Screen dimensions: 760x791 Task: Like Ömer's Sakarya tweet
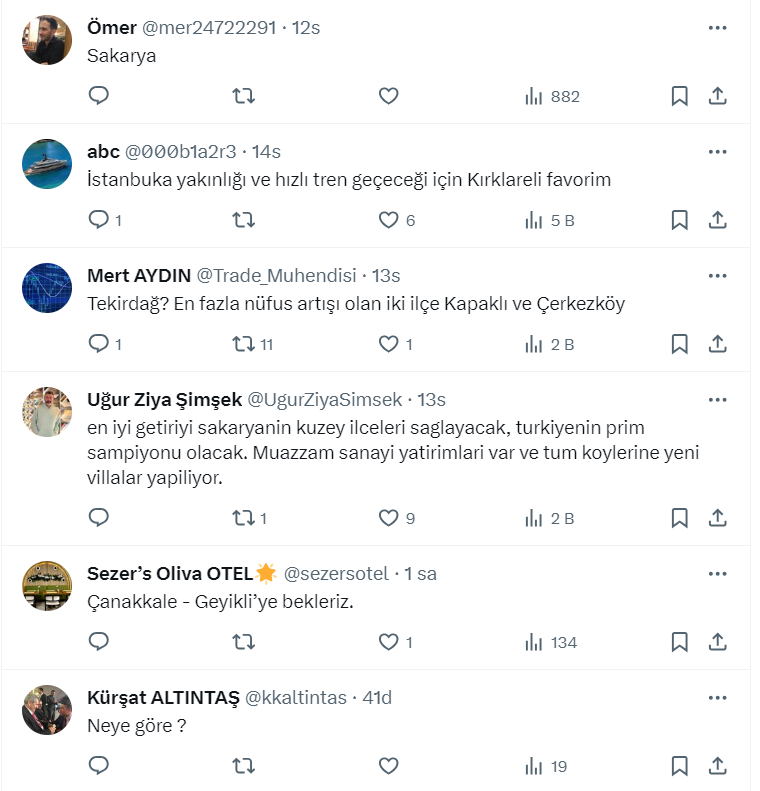pos(388,96)
